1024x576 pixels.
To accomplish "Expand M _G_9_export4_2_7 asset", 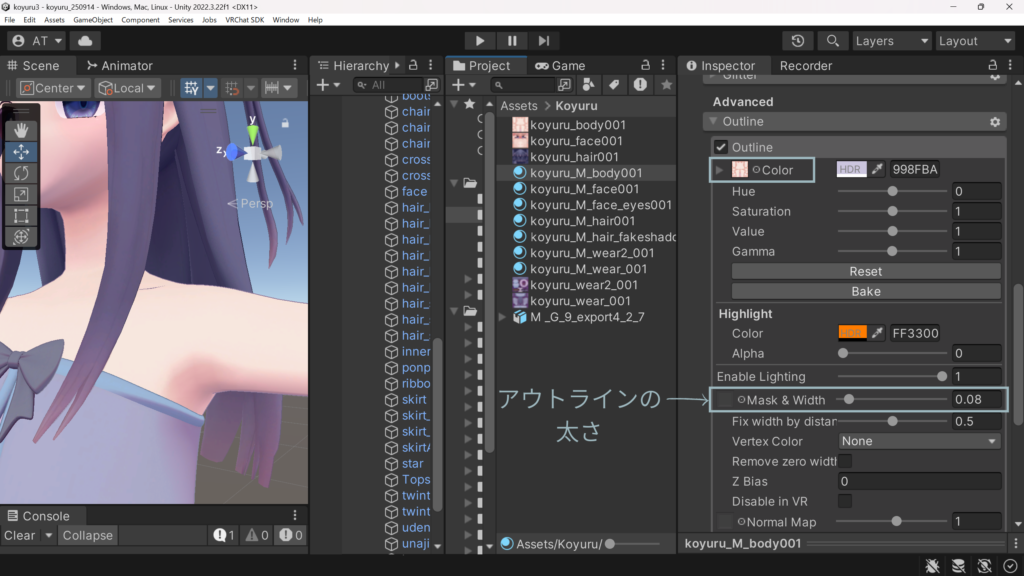I will (x=502, y=317).
